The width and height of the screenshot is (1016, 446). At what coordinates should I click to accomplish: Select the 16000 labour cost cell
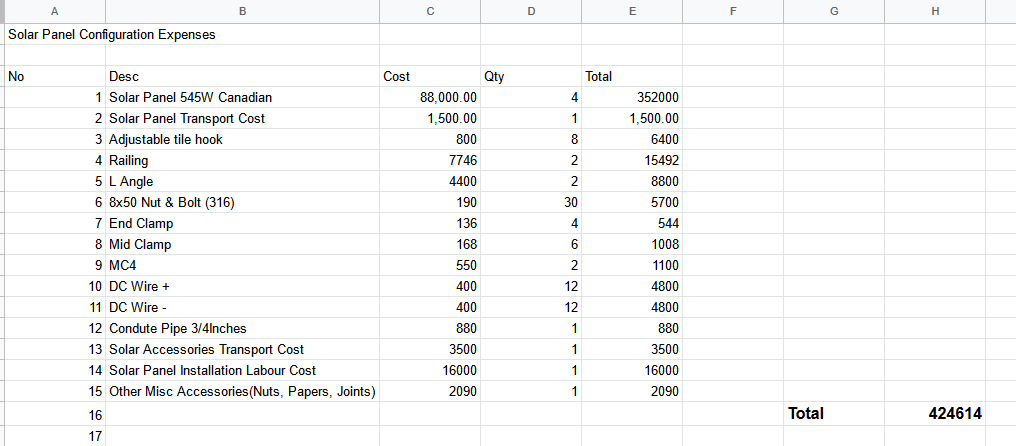tap(430, 370)
